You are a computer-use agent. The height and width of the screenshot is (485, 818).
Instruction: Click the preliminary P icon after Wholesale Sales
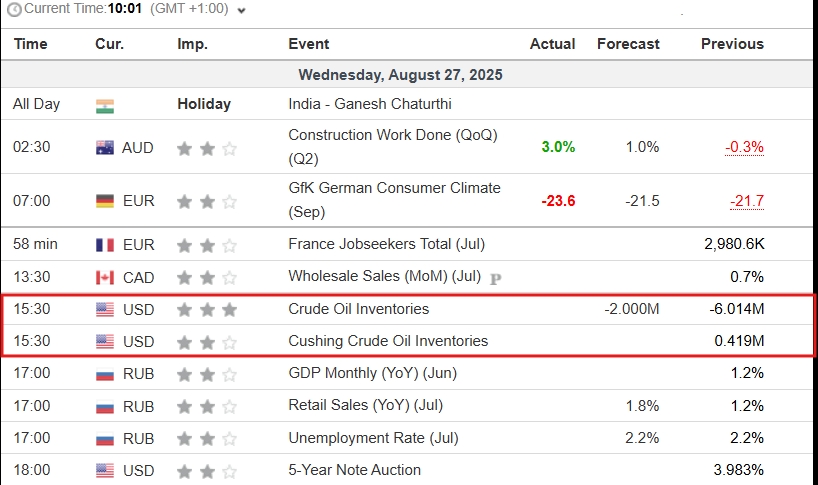coord(496,279)
